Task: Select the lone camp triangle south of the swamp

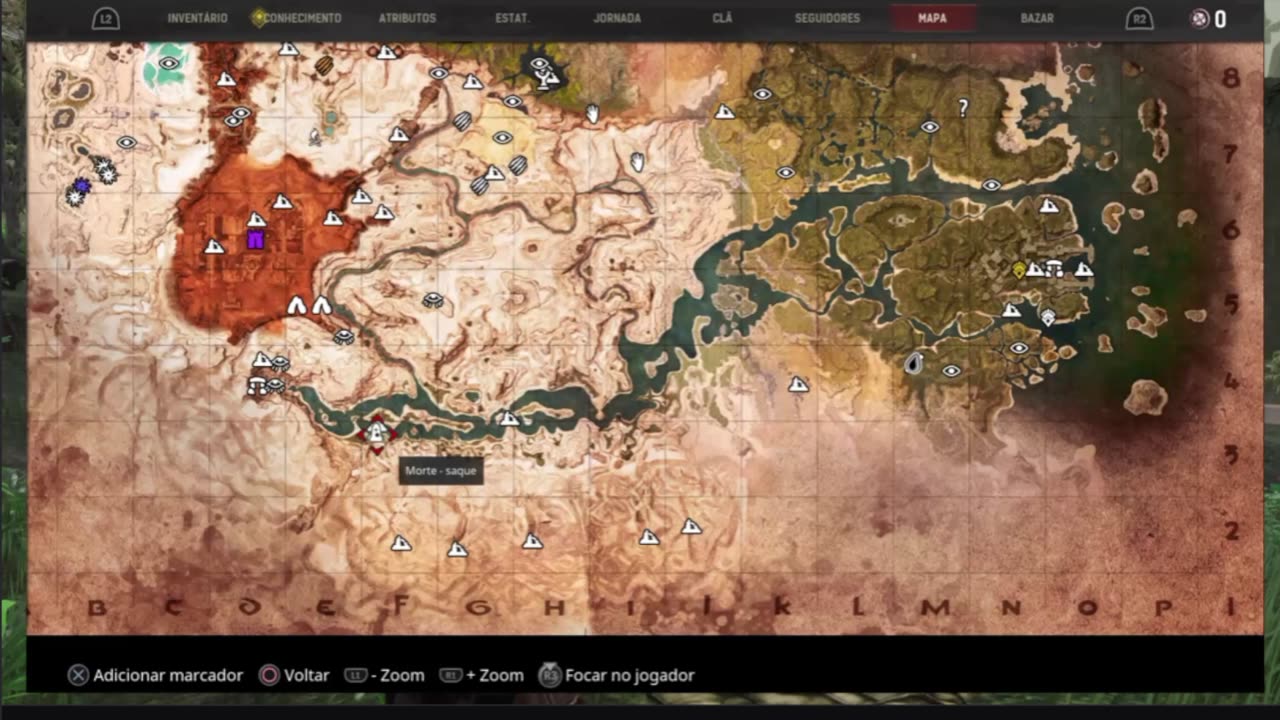Action: click(798, 384)
